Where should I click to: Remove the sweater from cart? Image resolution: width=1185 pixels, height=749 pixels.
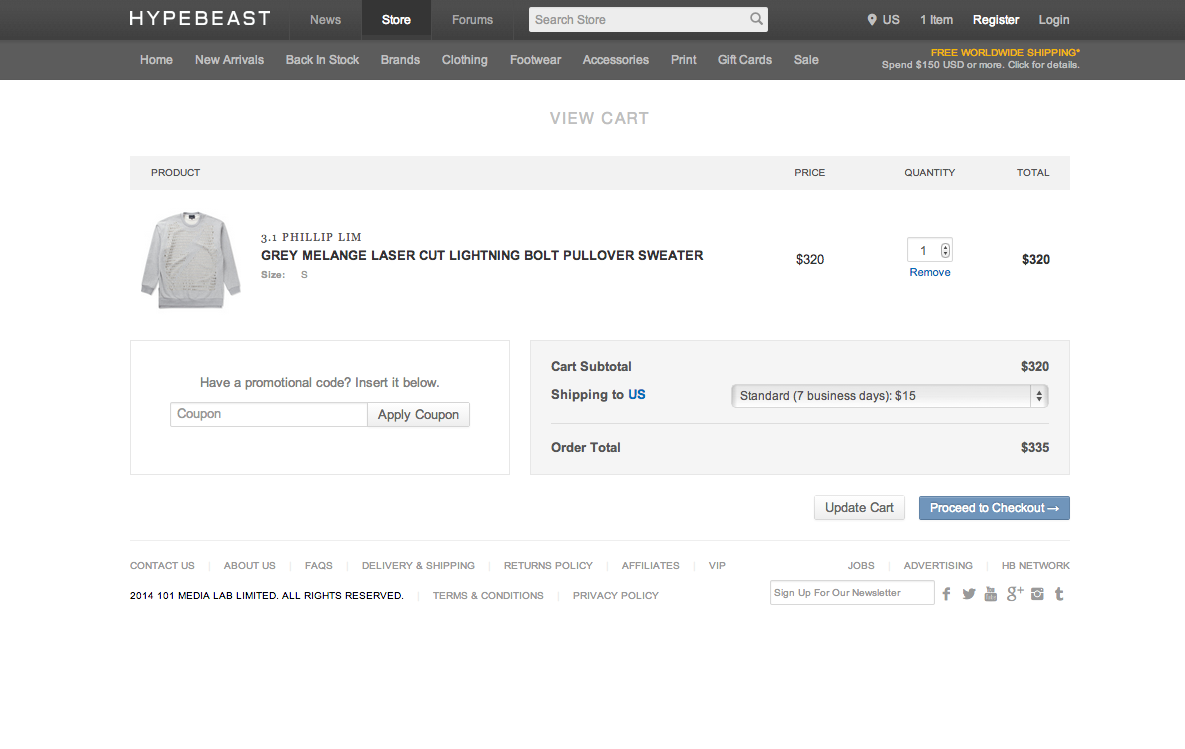pyautogui.click(x=929, y=272)
